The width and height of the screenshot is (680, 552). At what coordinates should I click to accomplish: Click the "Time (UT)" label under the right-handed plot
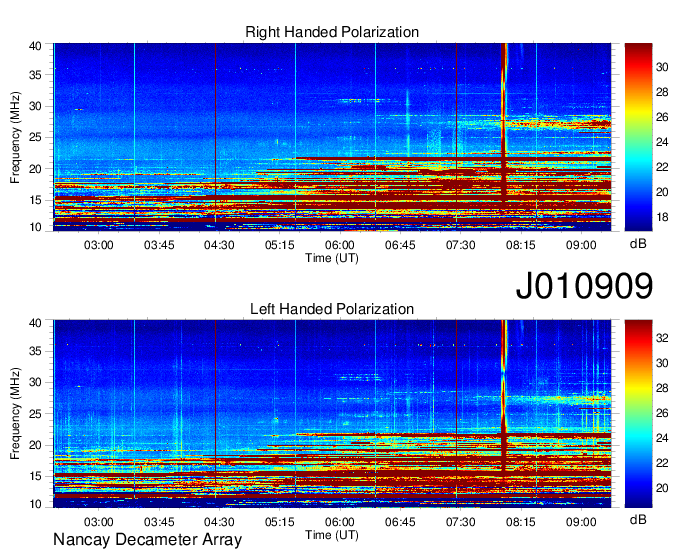tap(332, 258)
